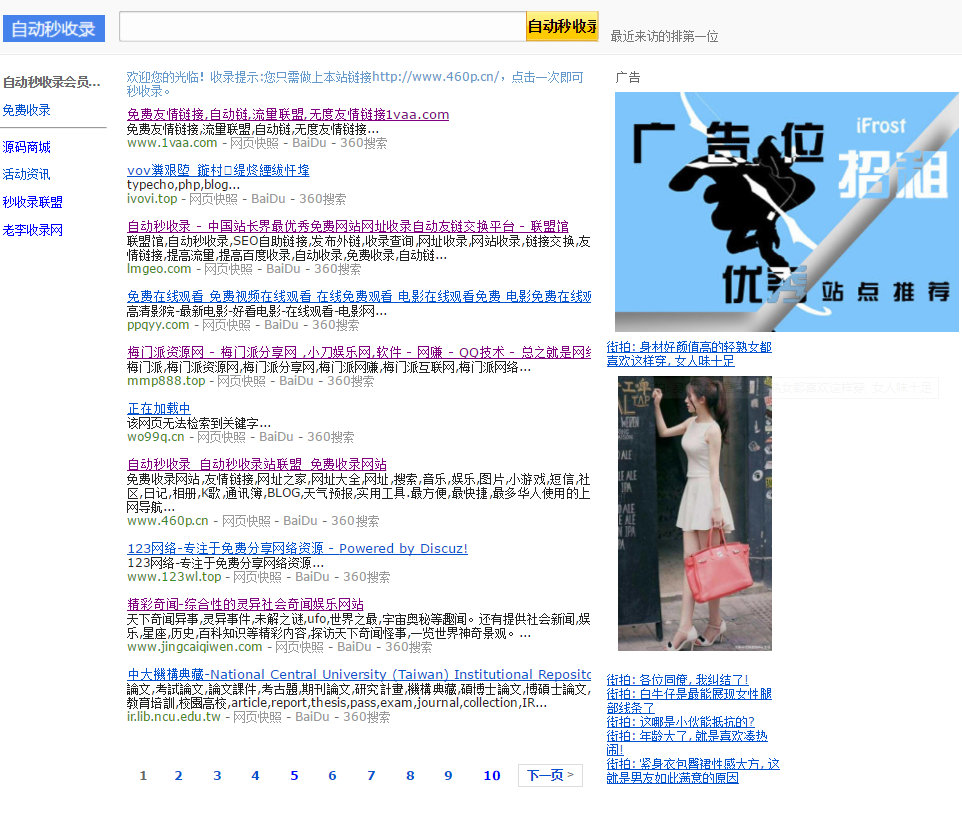The width and height of the screenshot is (962, 819).
Task: Click the 自动秒收录 logo at top left
Action: (53, 28)
